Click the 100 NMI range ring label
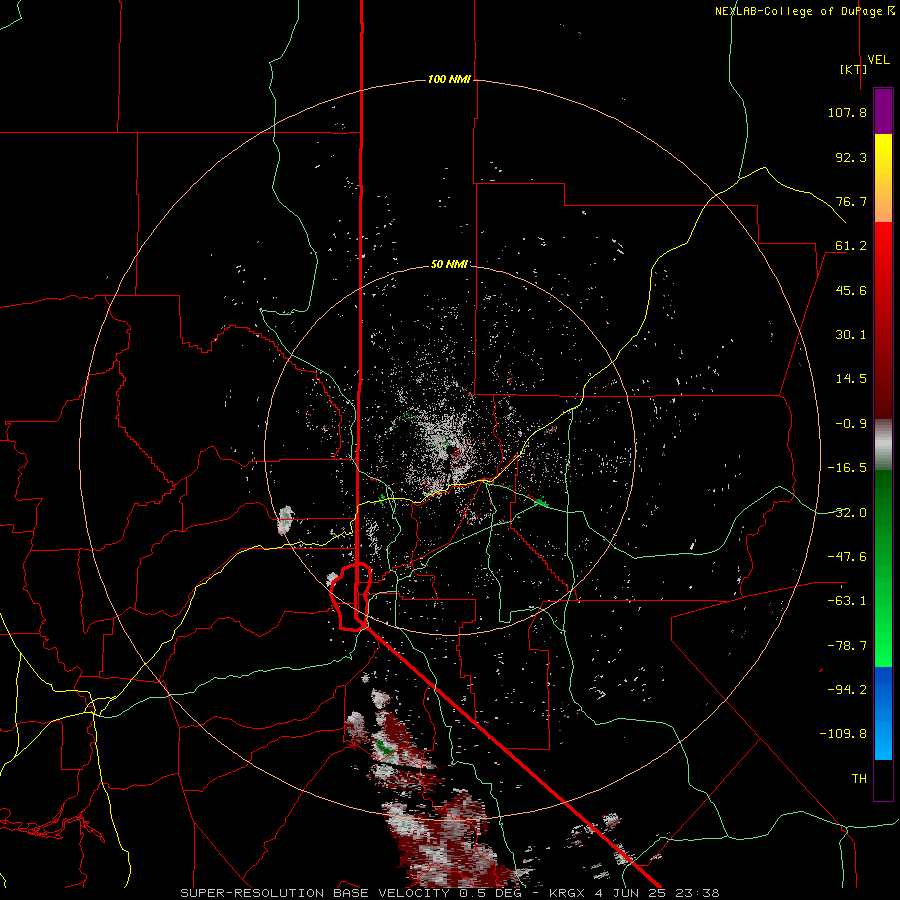This screenshot has height=900, width=900. [449, 79]
